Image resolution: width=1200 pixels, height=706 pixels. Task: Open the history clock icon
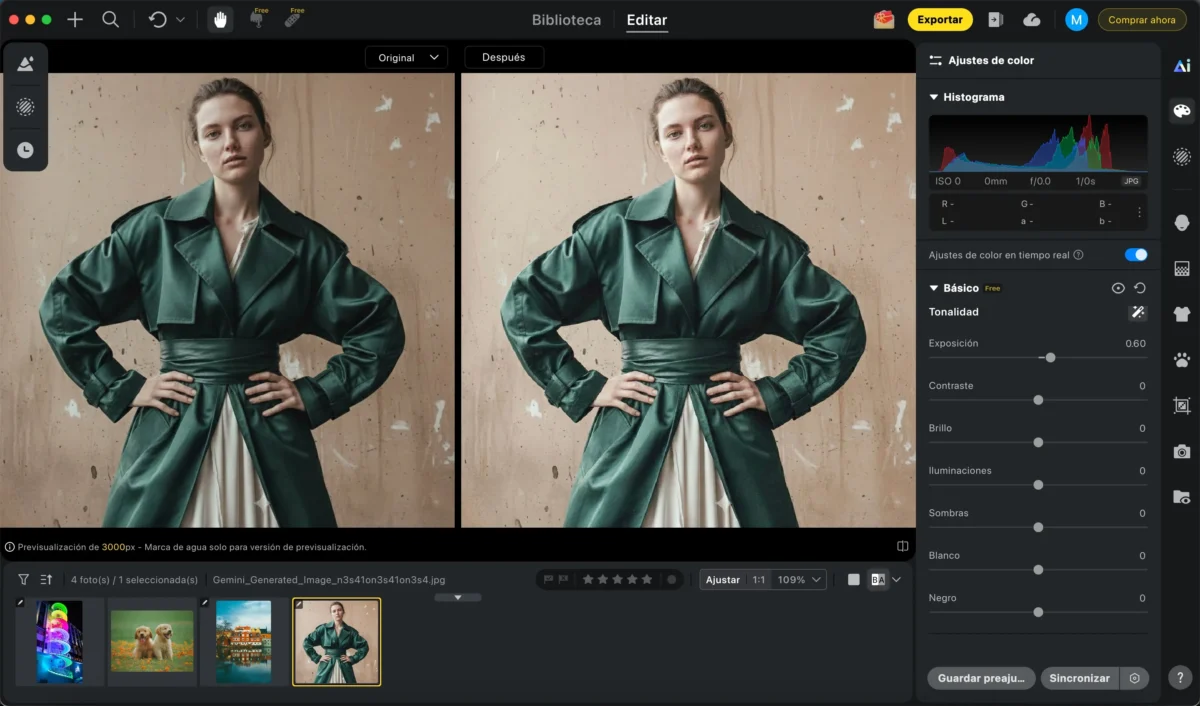point(25,150)
